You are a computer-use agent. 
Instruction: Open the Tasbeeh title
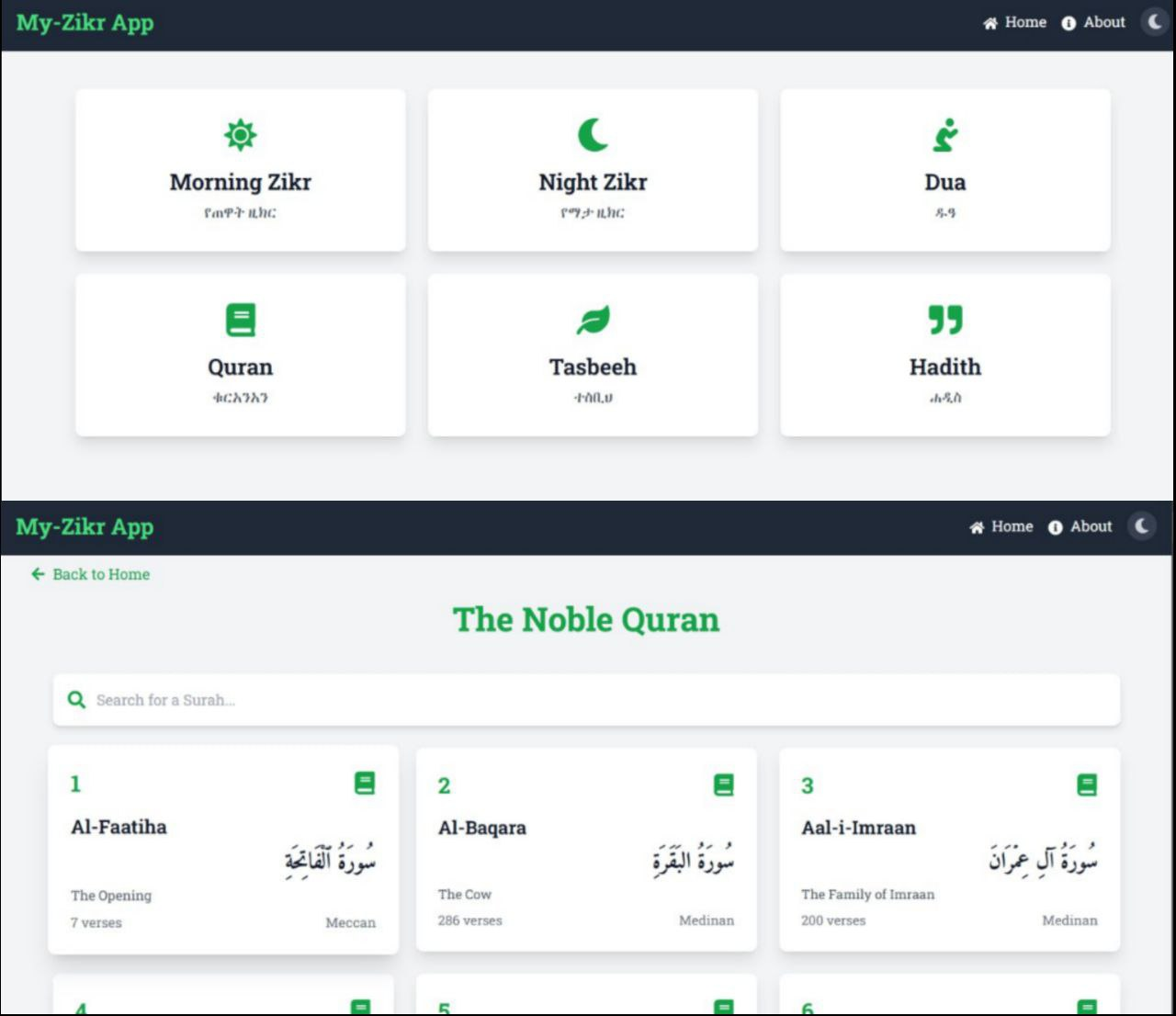click(x=593, y=367)
